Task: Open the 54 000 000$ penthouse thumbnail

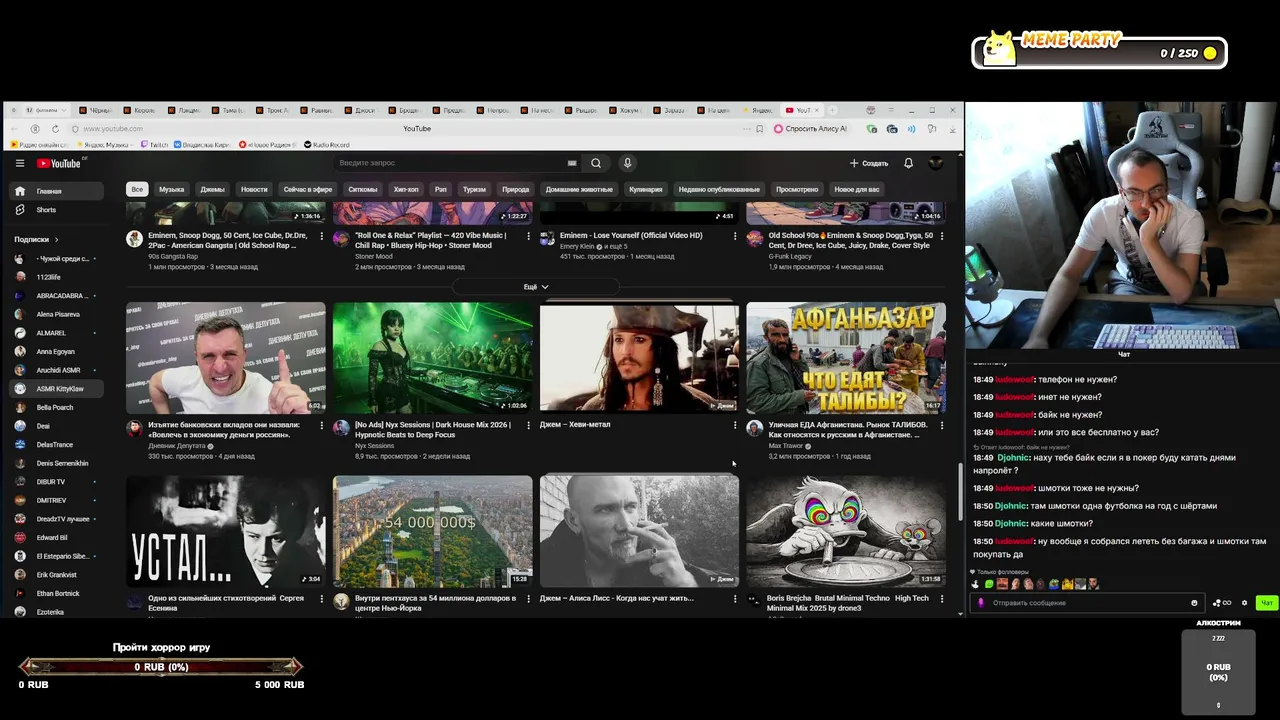Action: coord(433,531)
